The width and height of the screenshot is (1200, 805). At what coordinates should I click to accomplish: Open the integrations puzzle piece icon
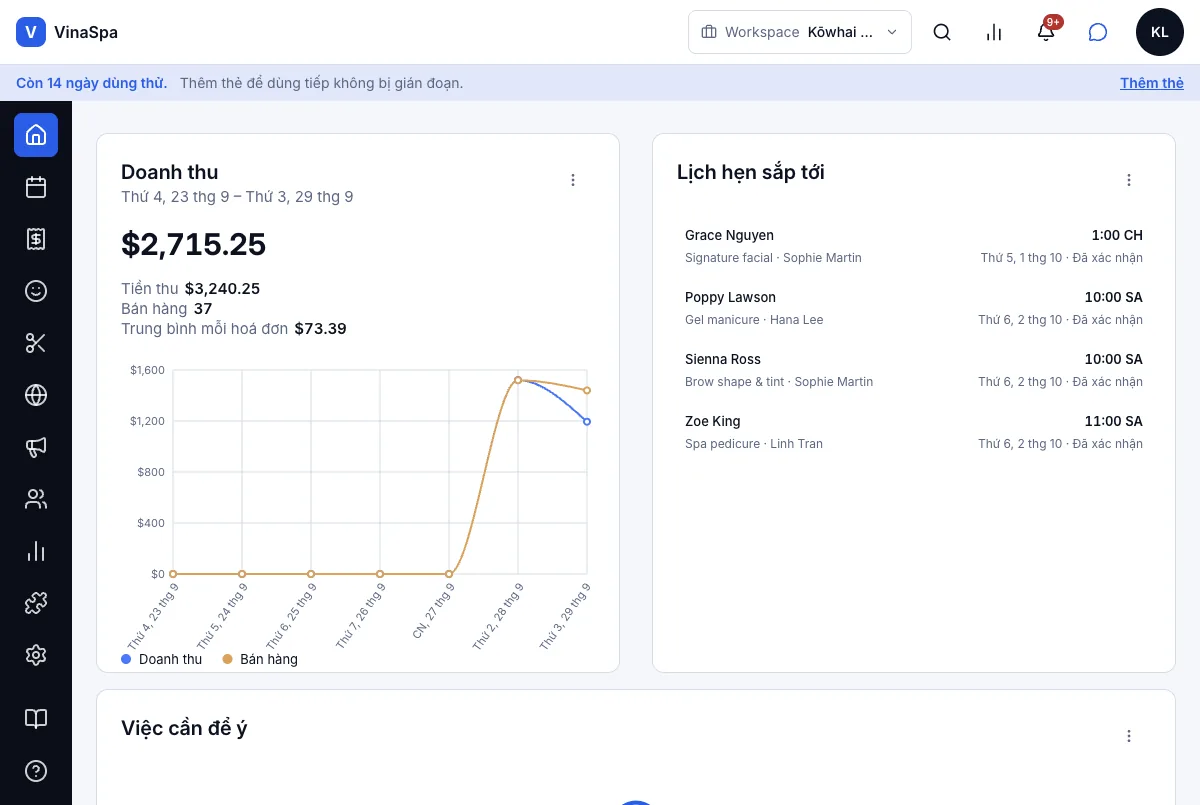click(x=36, y=603)
